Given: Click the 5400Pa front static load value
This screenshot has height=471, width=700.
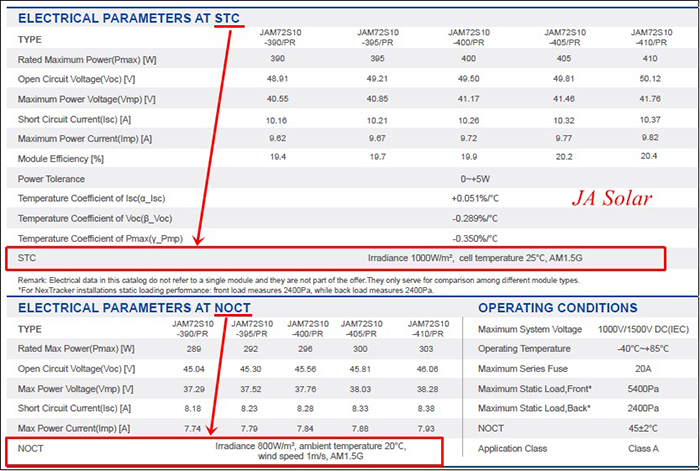Looking at the screenshot, I should pyautogui.click(x=643, y=388).
